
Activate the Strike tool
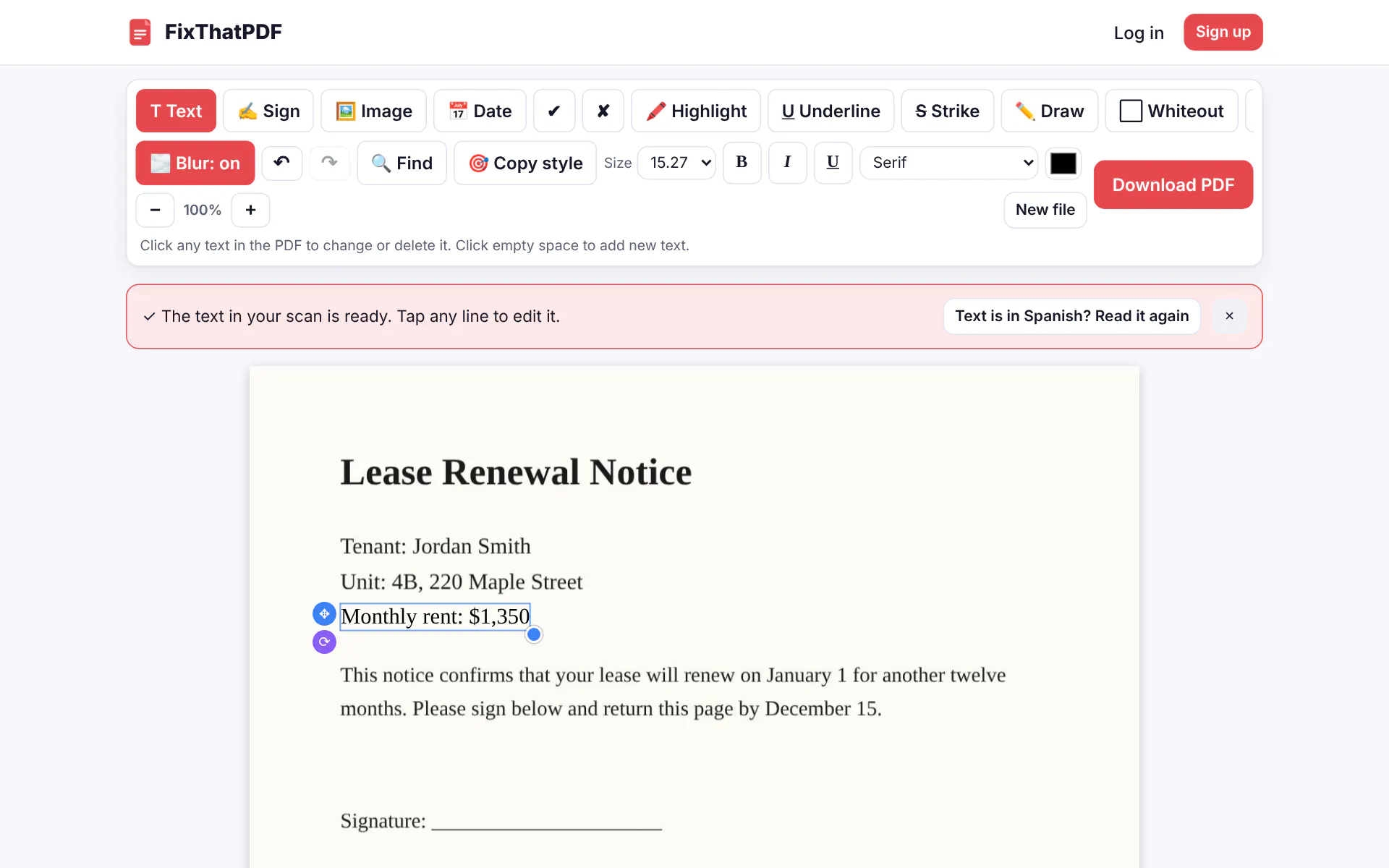click(947, 111)
